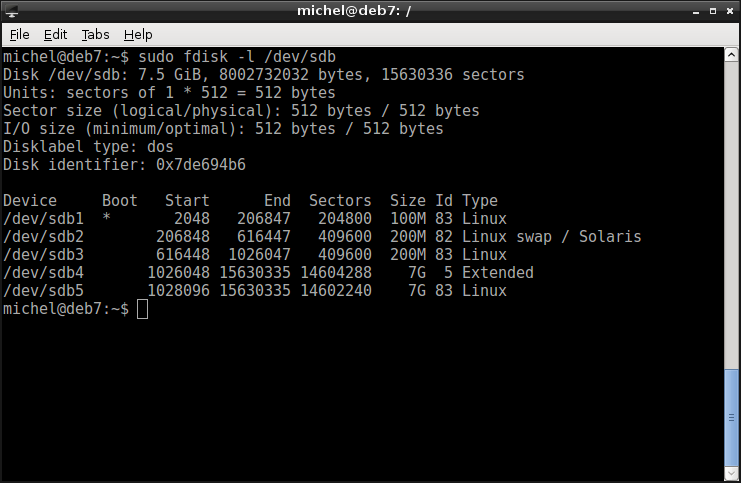The height and width of the screenshot is (483, 741).
Task: Click the 'Units: sectors of 1 * 512' line
Action: tap(169, 93)
